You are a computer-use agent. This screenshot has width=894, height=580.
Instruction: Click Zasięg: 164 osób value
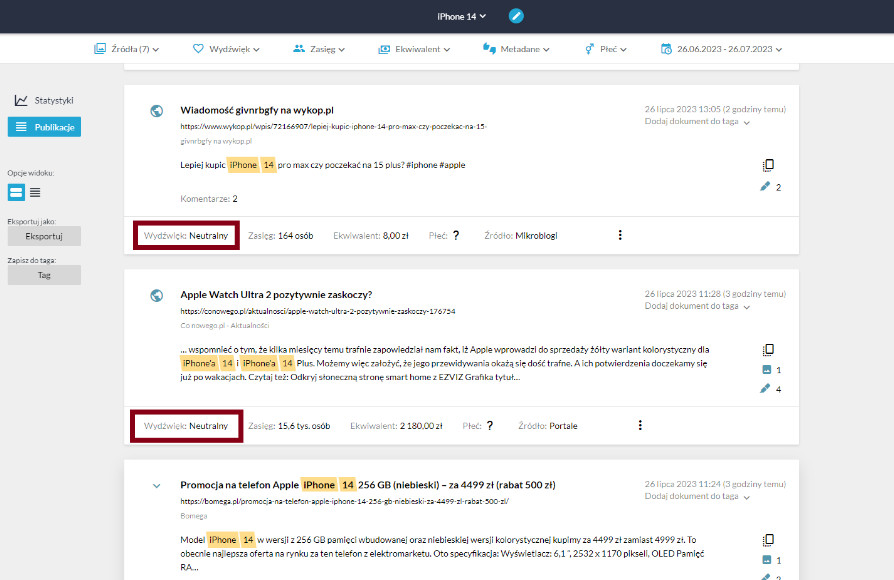(281, 236)
